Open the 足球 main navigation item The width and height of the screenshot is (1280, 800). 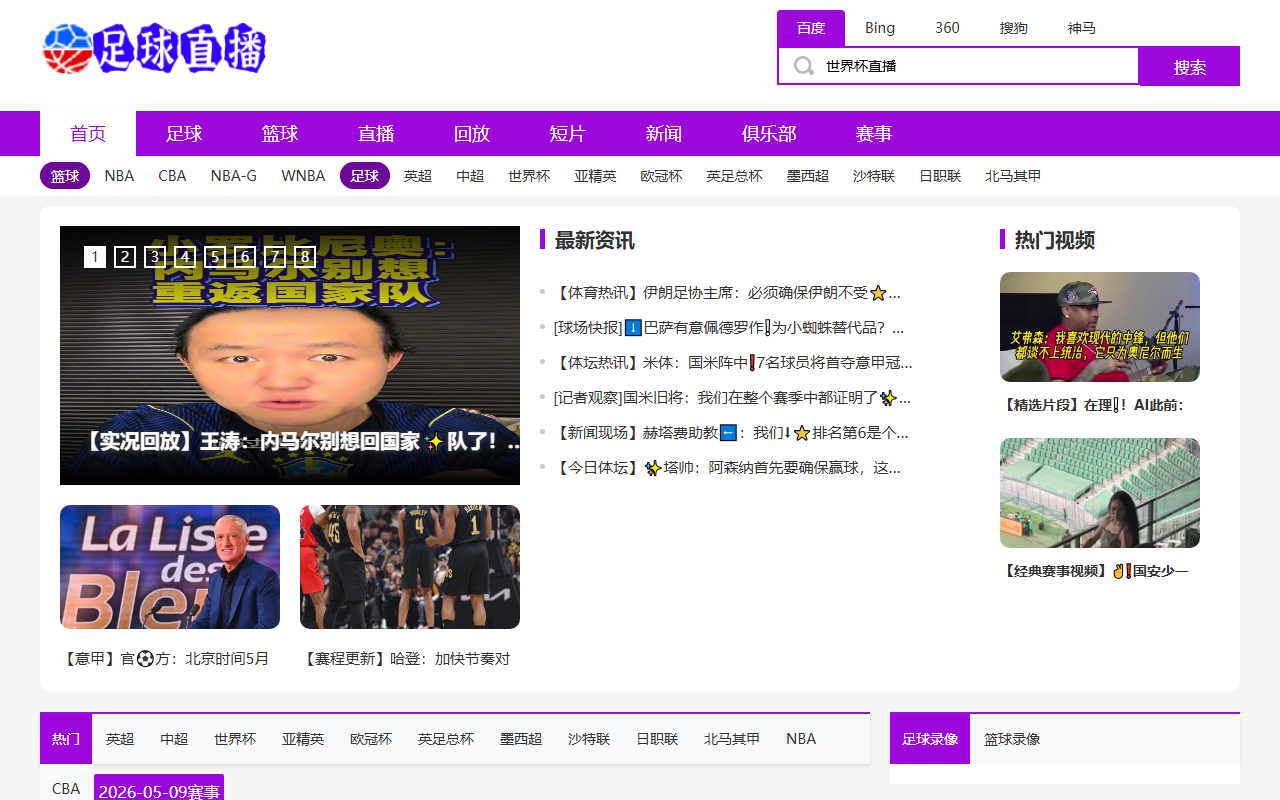[184, 134]
